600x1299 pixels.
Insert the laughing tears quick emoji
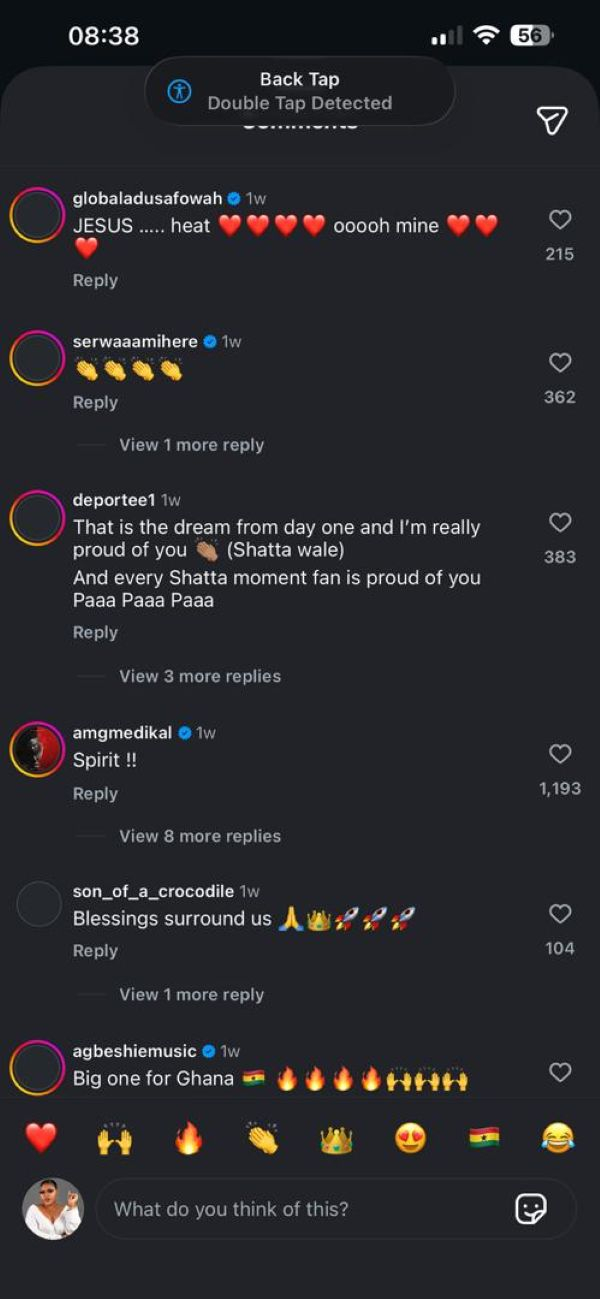(558, 1138)
